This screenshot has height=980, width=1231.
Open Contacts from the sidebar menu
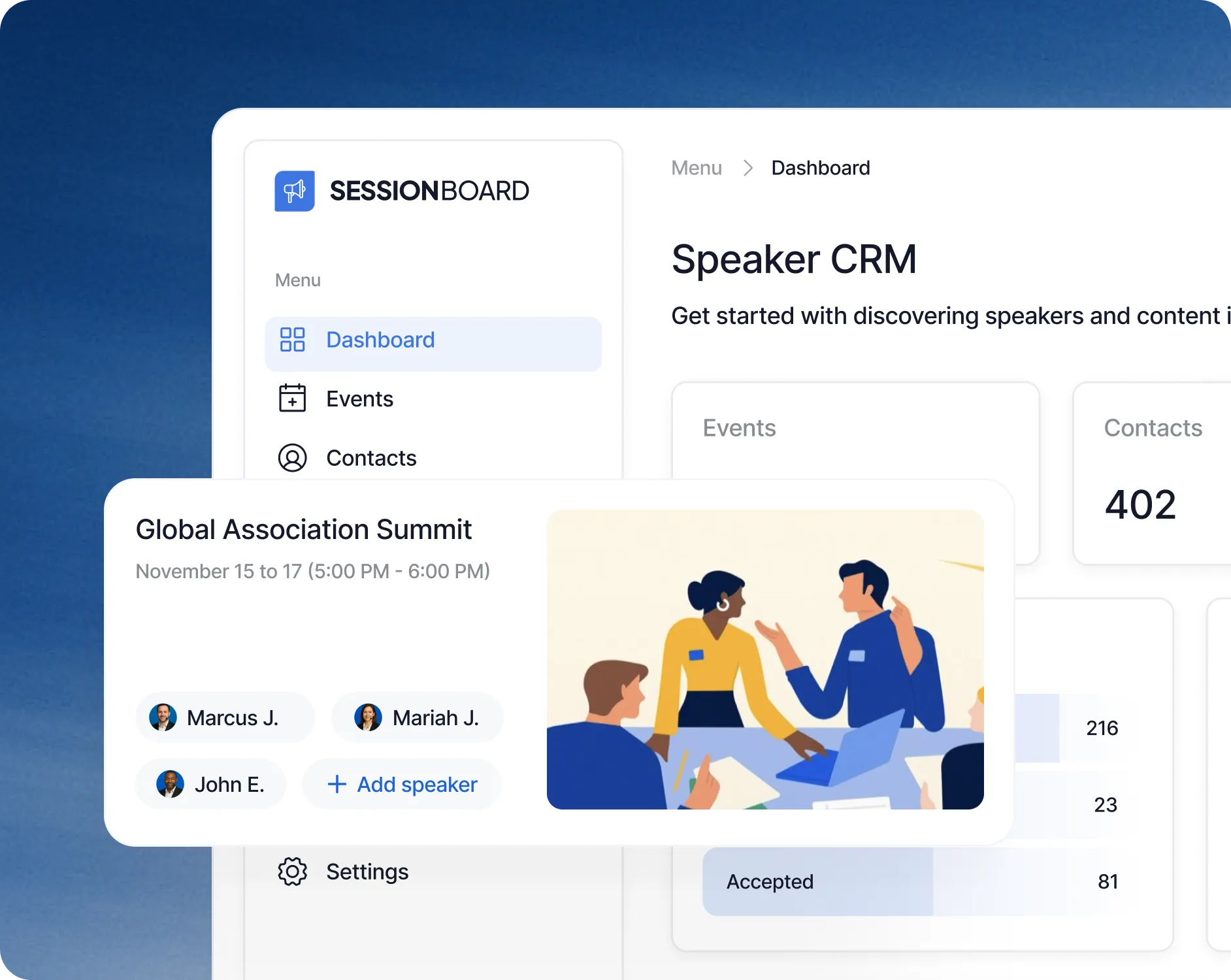click(371, 458)
